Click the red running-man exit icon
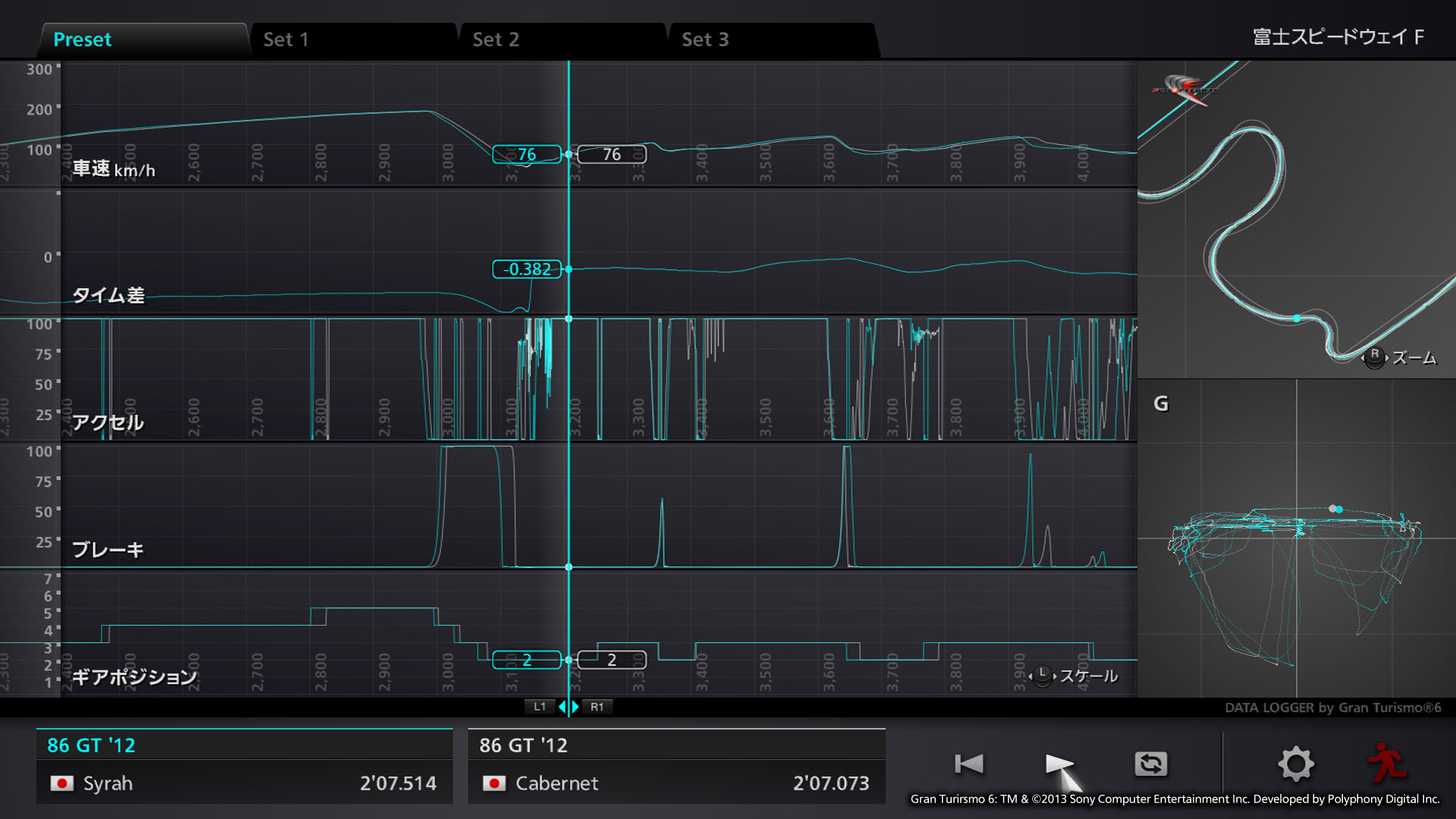The image size is (1456, 819). coord(1387,762)
